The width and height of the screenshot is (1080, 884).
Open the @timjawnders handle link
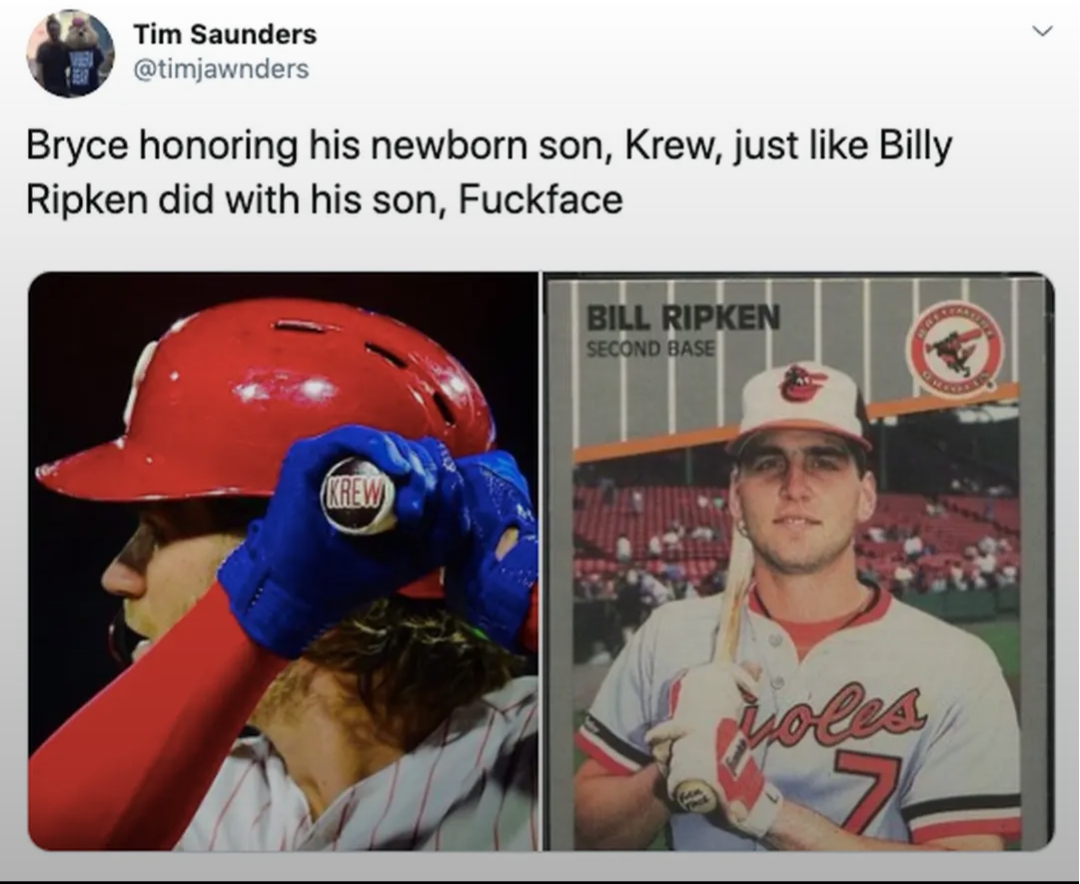tap(220, 68)
